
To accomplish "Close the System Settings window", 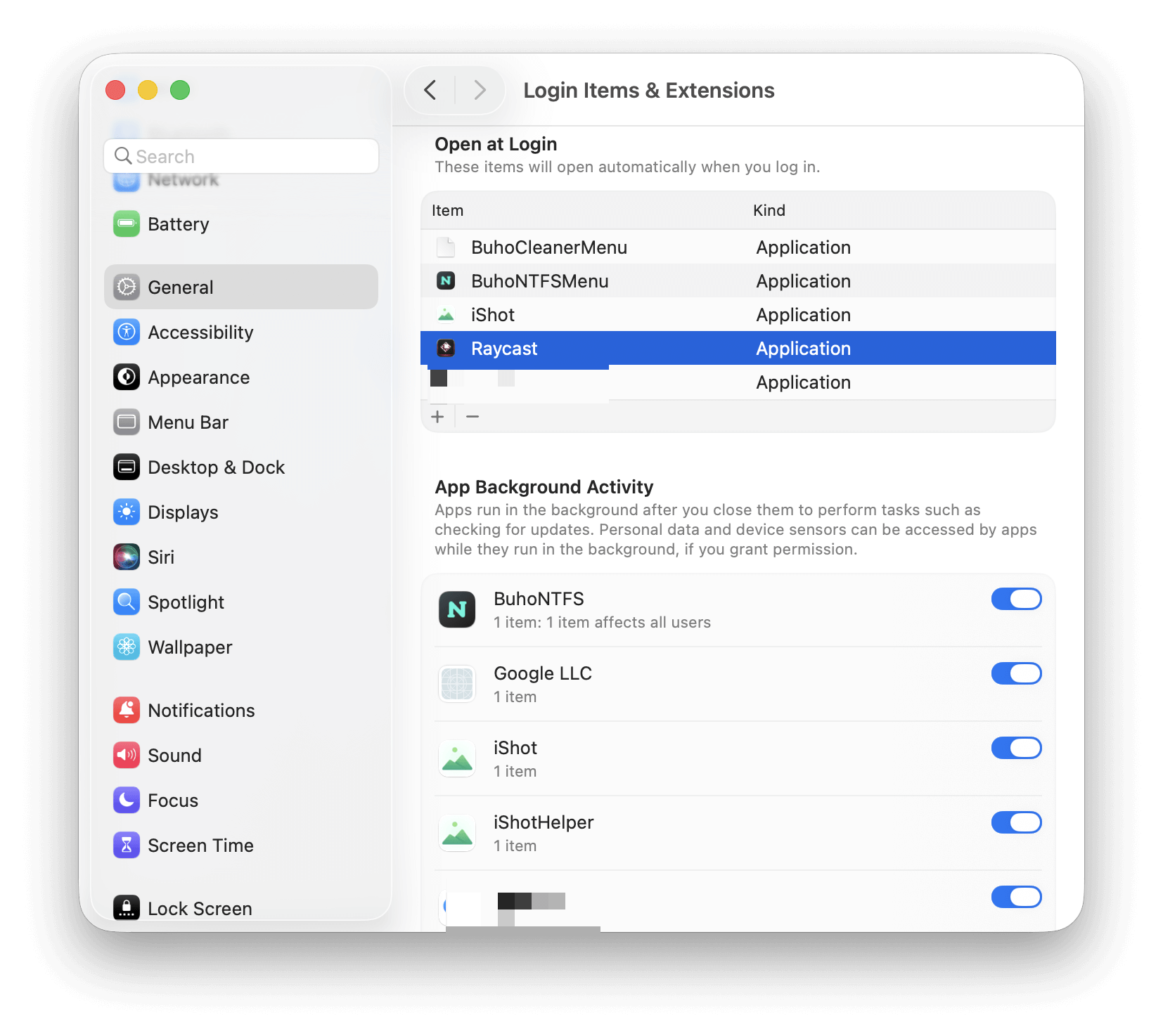I will click(115, 90).
